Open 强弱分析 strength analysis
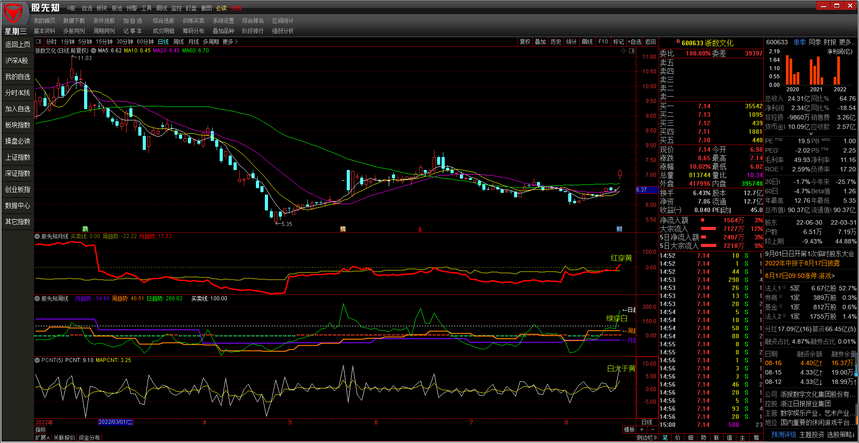 (283, 31)
